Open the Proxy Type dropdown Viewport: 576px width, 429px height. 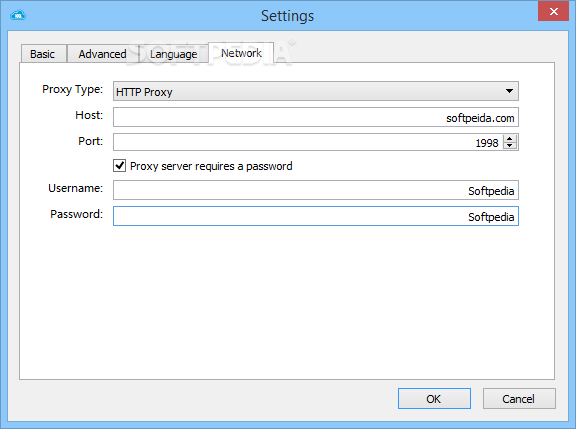tap(316, 91)
